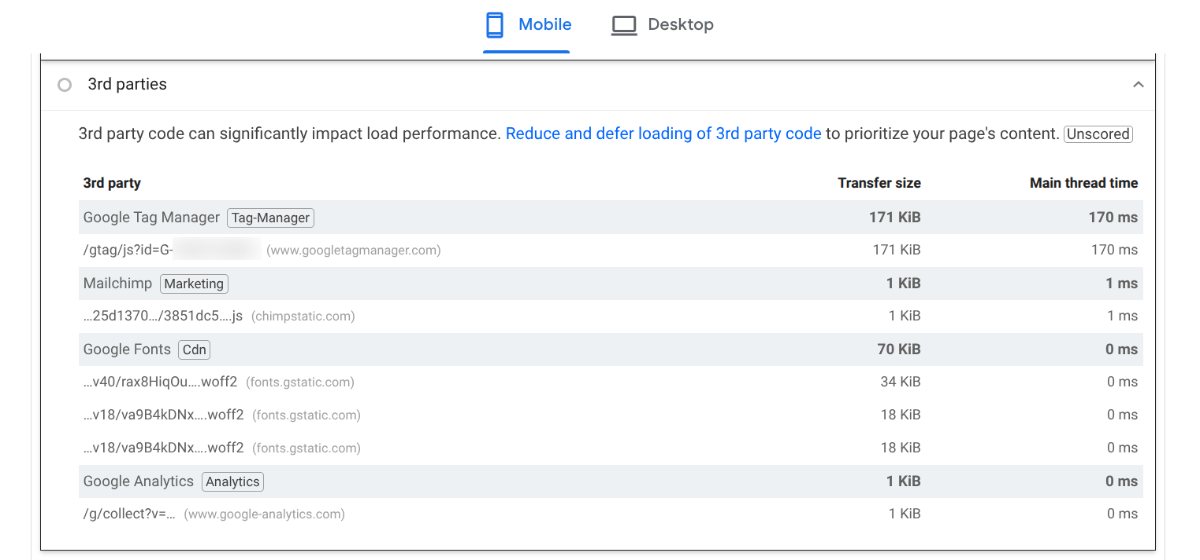The image size is (1200, 560).
Task: Click the Google Analytics row name
Action: click(x=138, y=481)
